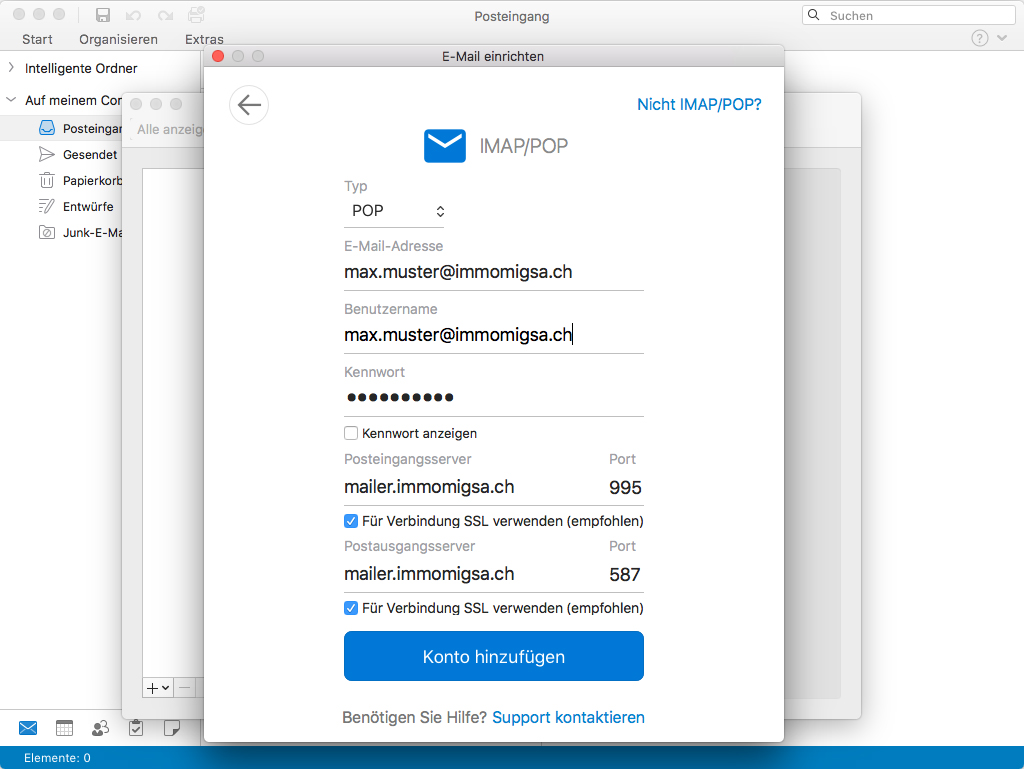Toggle Kennwort anzeigen checkbox
The height and width of the screenshot is (769, 1024).
click(x=351, y=433)
